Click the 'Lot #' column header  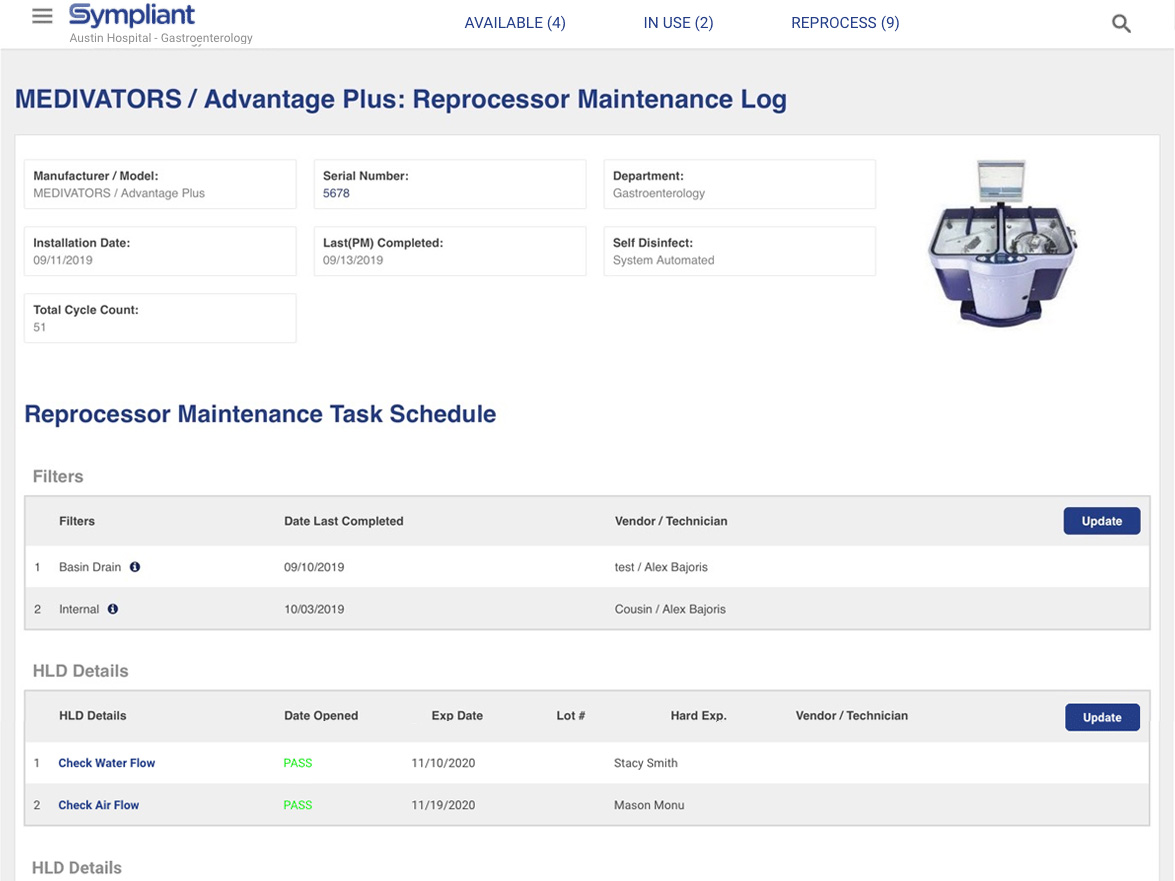(x=570, y=715)
